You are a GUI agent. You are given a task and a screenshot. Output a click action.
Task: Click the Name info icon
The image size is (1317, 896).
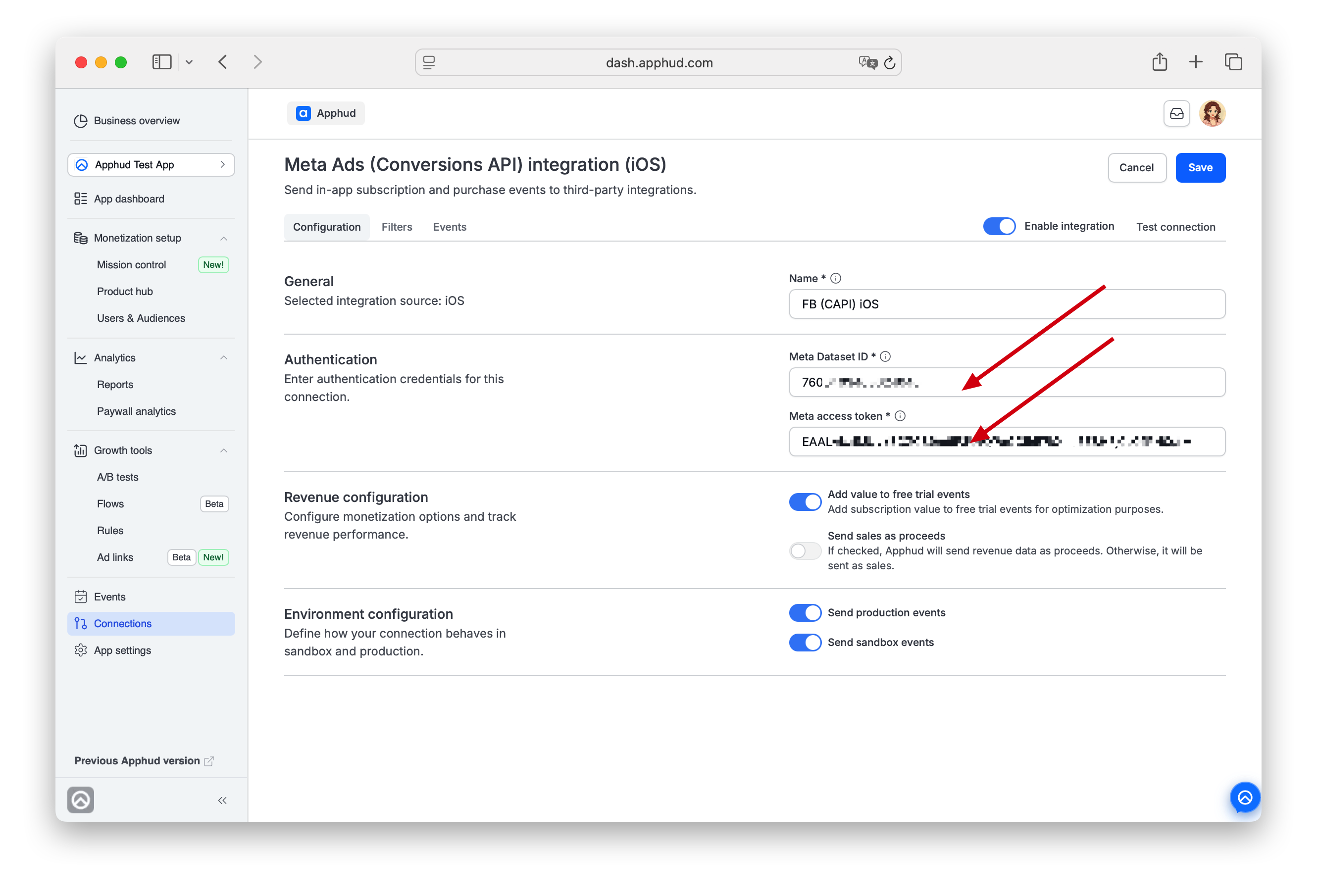[835, 278]
